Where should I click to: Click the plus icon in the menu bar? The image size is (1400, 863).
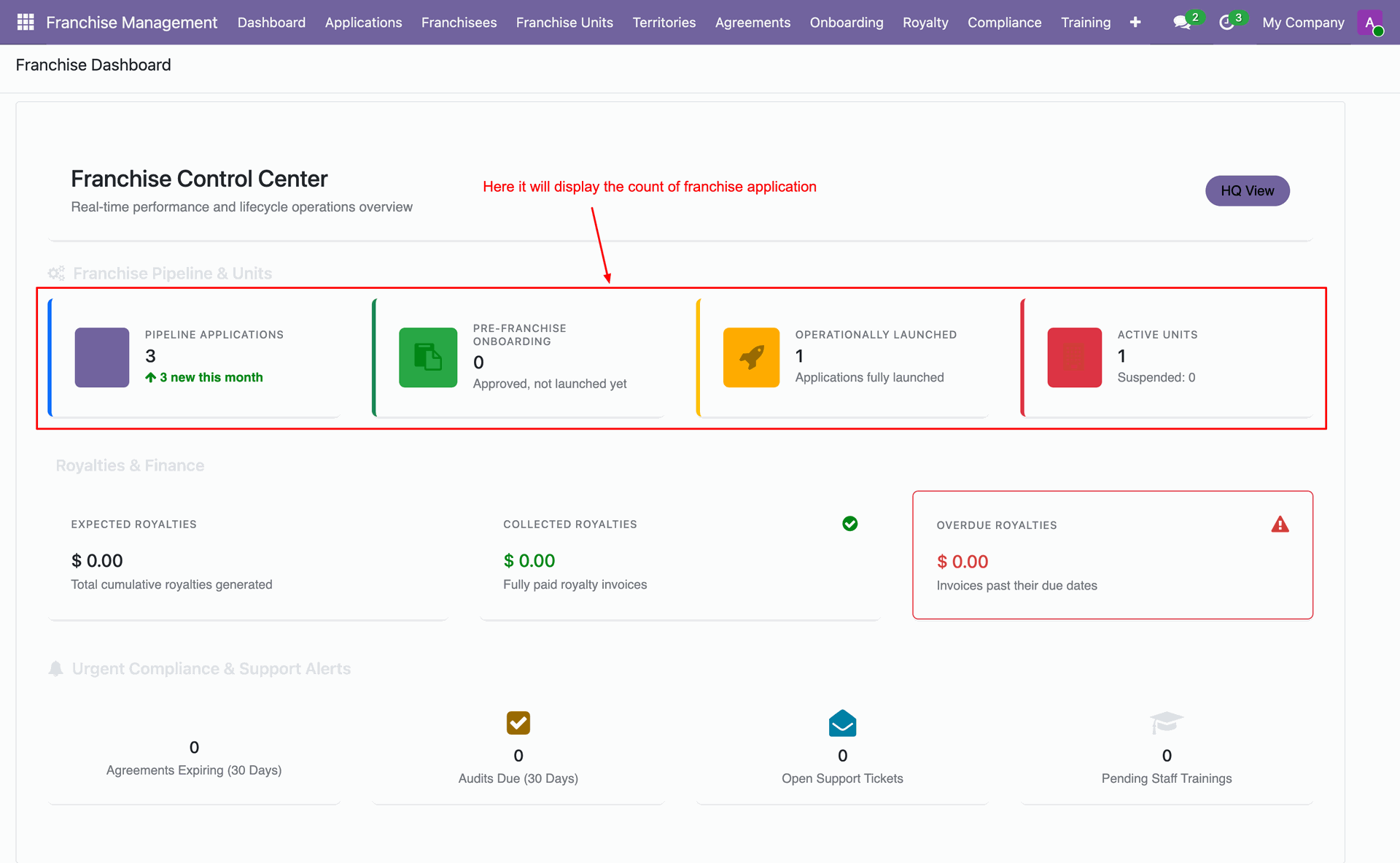click(x=1135, y=23)
